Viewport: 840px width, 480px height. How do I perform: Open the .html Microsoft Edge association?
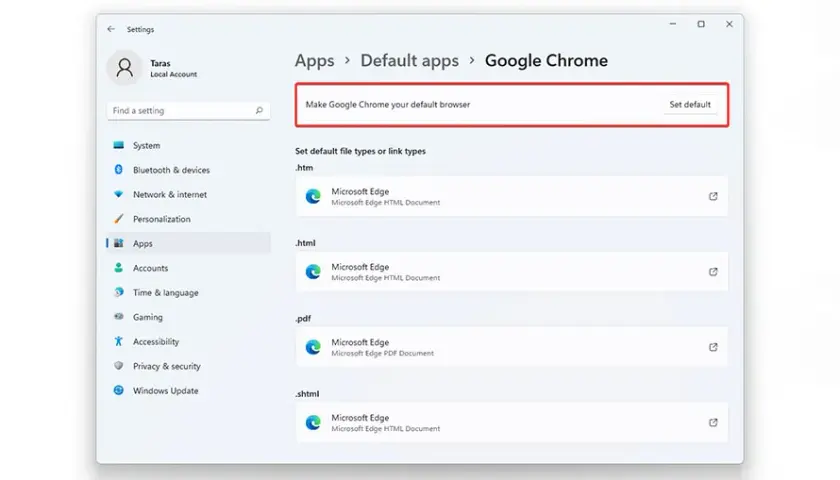click(512, 272)
